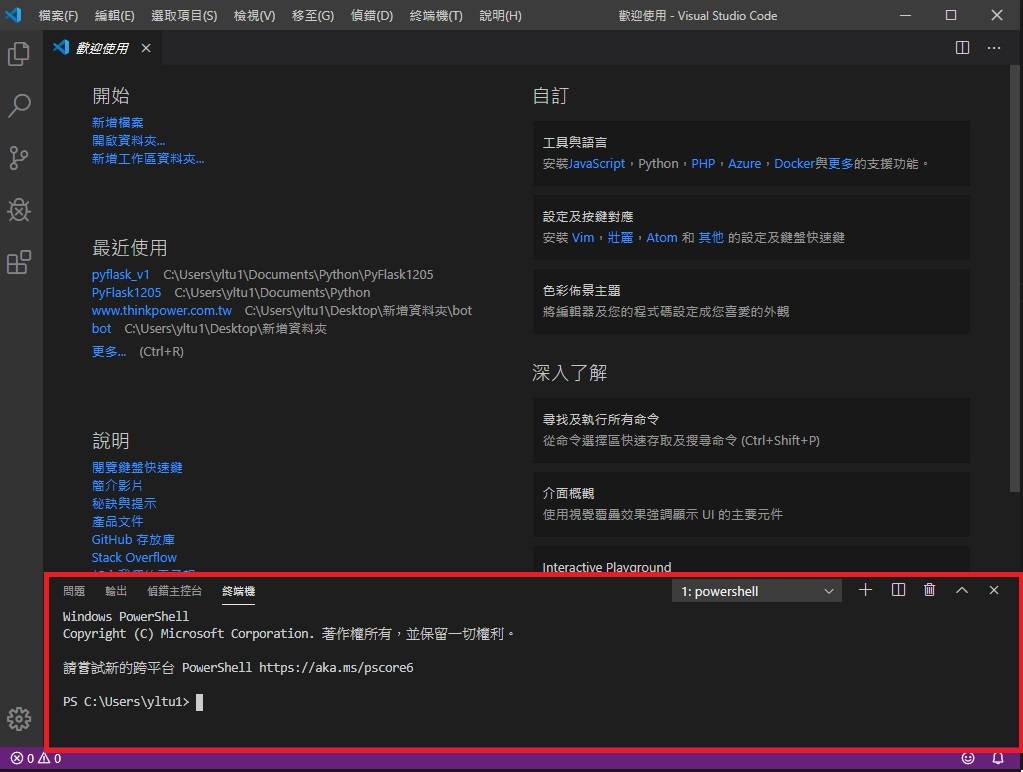1023x772 pixels.
Task: Click the Atom keymap link
Action: pos(662,238)
